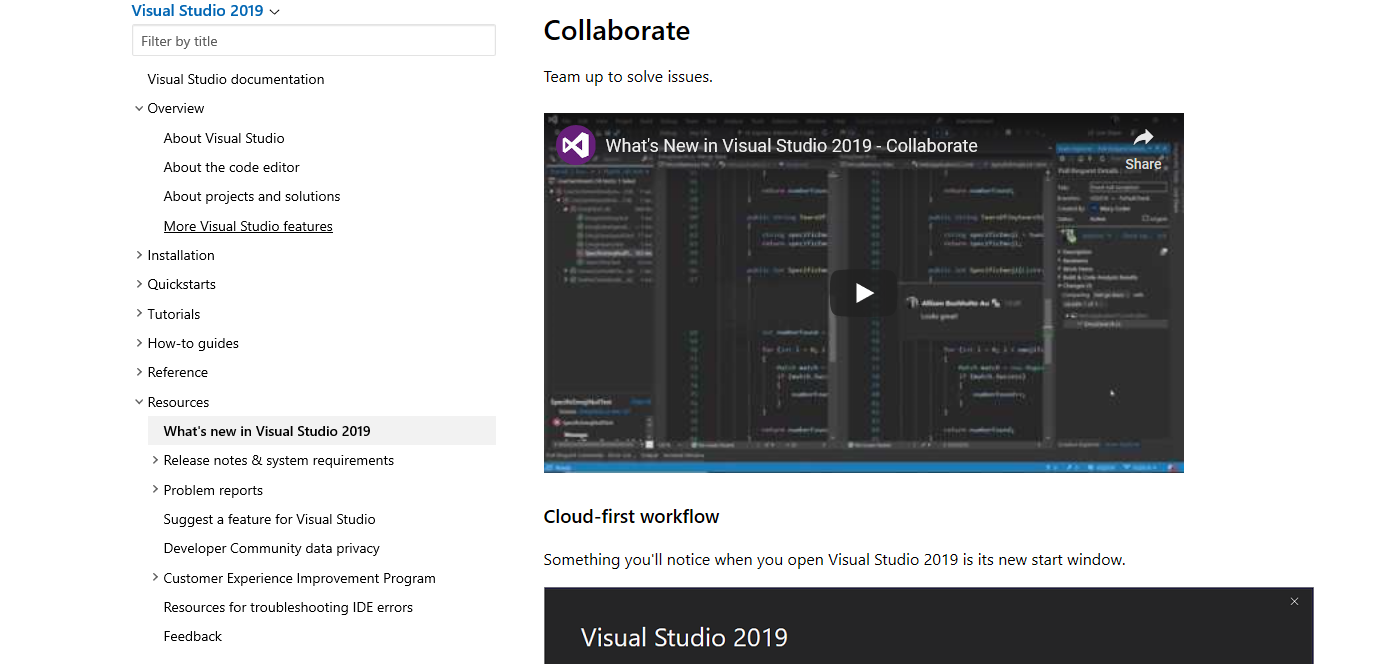Play the Collaborate video

click(864, 293)
